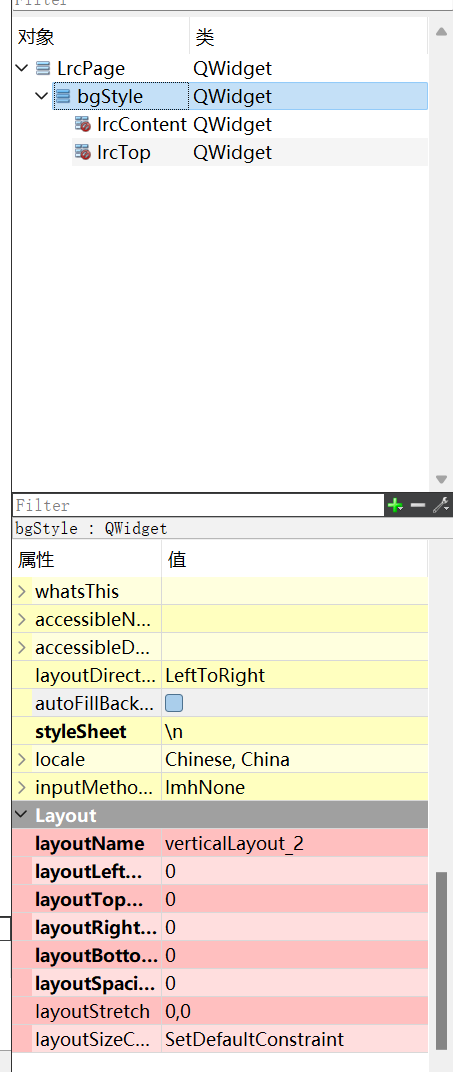This screenshot has width=453, height=1072.
Task: Click the lrcContent broken layout icon
Action: pos(83,124)
